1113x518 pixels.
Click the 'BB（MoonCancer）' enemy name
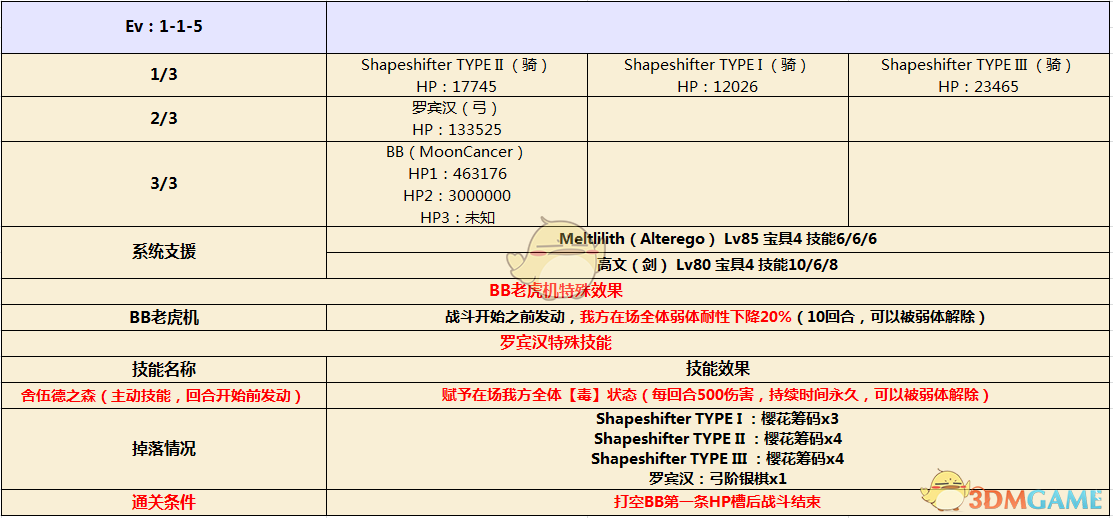[x=456, y=152]
